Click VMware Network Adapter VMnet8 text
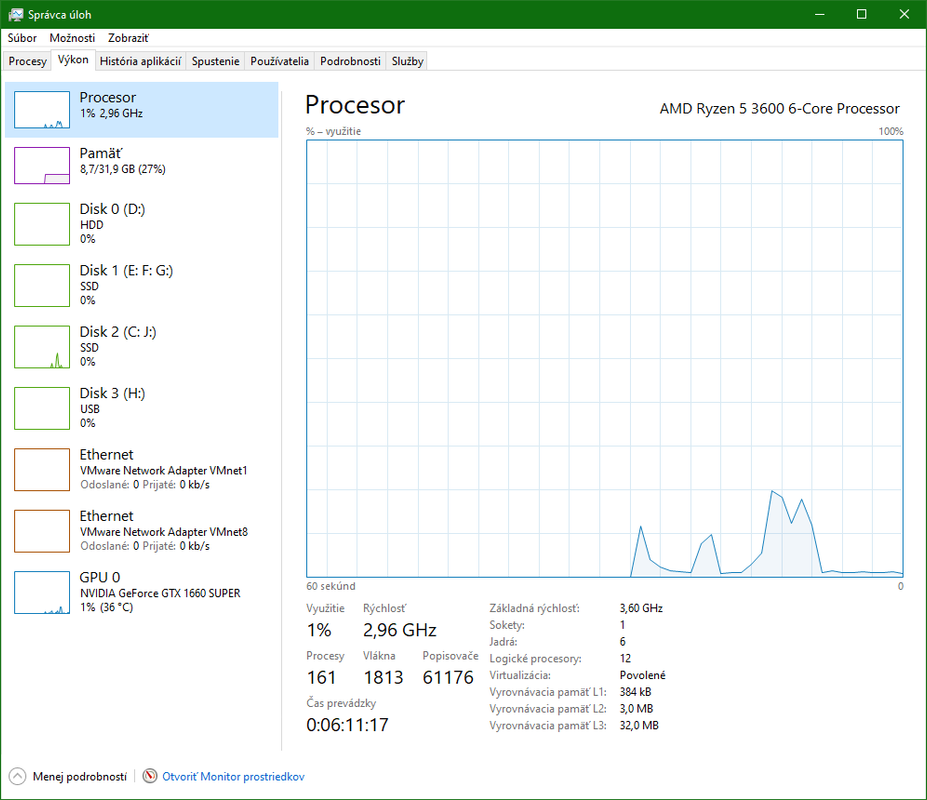927x800 pixels. click(x=164, y=532)
